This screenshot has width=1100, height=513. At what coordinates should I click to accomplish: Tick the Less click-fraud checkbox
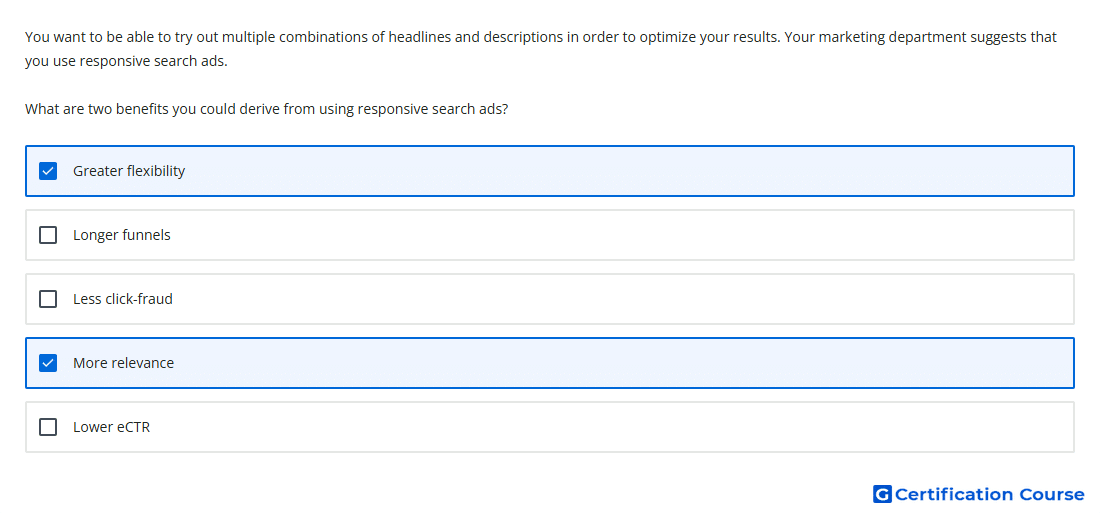(48, 299)
